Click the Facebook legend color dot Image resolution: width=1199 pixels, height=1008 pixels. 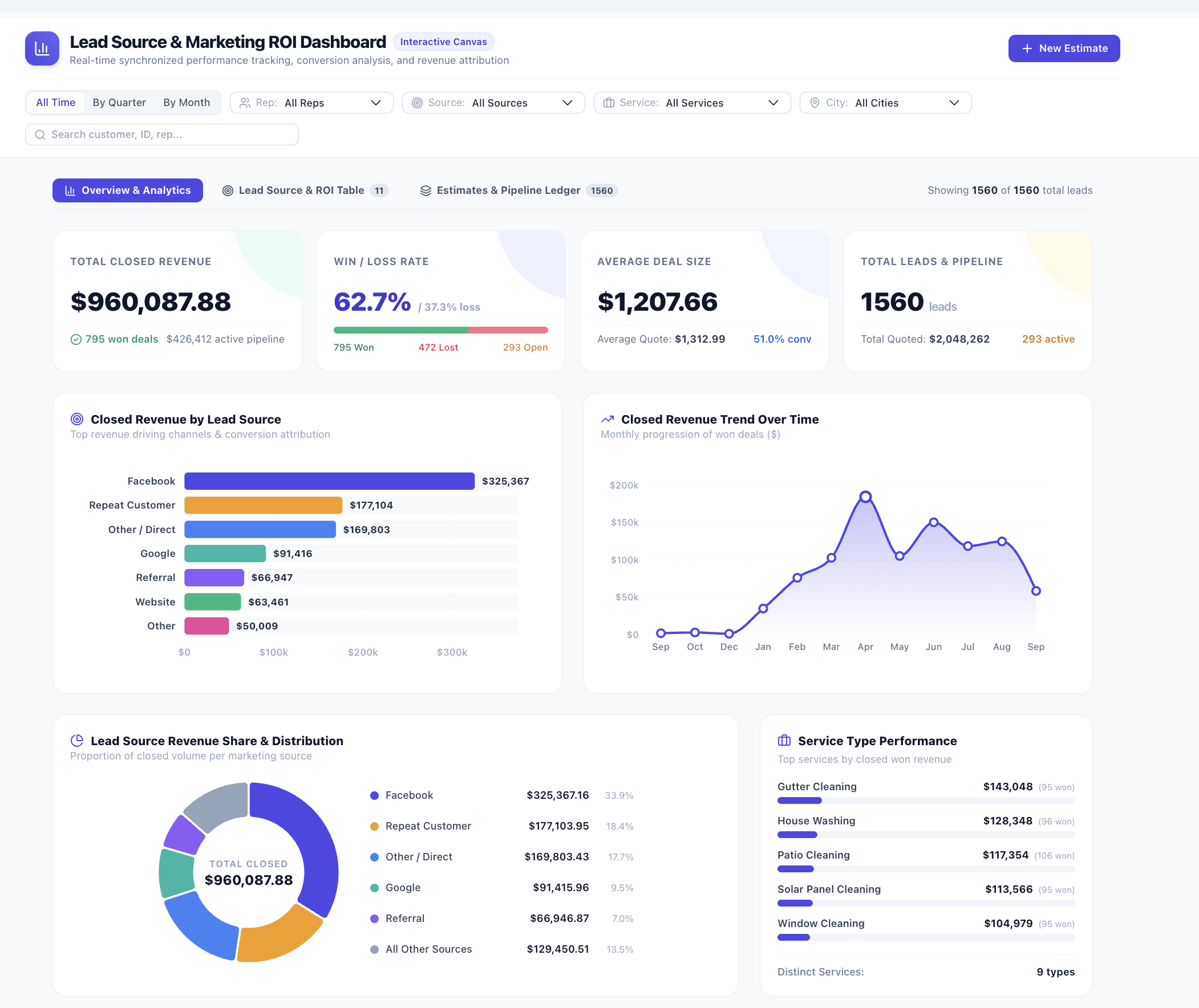pyautogui.click(x=375, y=795)
